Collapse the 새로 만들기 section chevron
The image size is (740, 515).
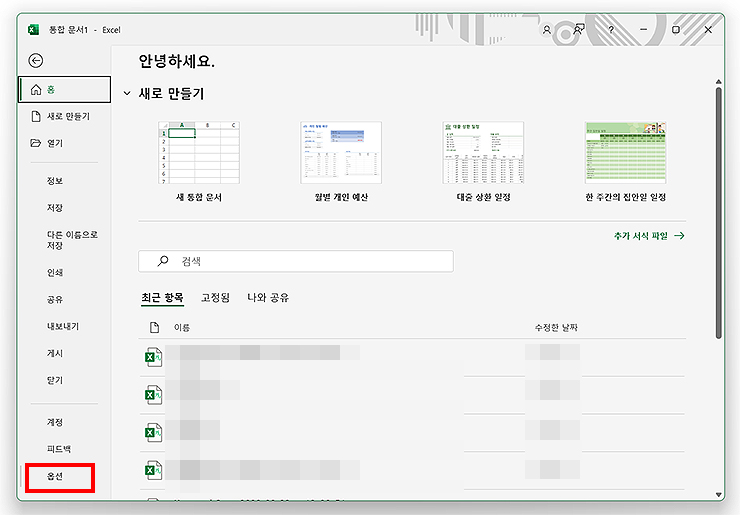pos(127,93)
